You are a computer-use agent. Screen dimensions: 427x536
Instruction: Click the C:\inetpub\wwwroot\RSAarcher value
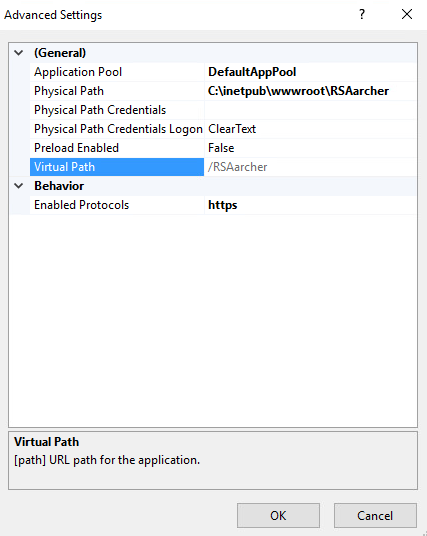point(298,91)
